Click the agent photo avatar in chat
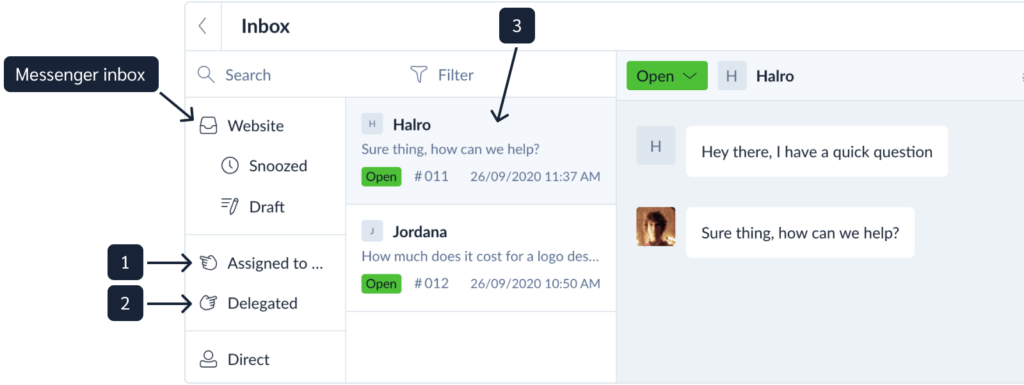Viewport: 1024px width, 385px height. (656, 226)
